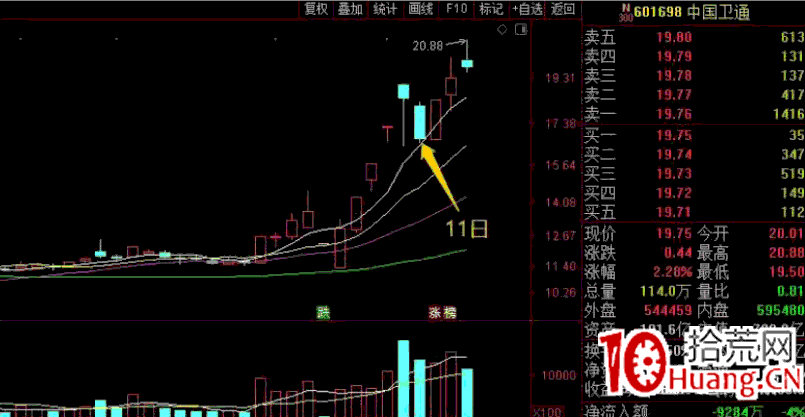Screen dimensions: 805x417
Task: Click price axis label 15.64
Action: coord(561,165)
